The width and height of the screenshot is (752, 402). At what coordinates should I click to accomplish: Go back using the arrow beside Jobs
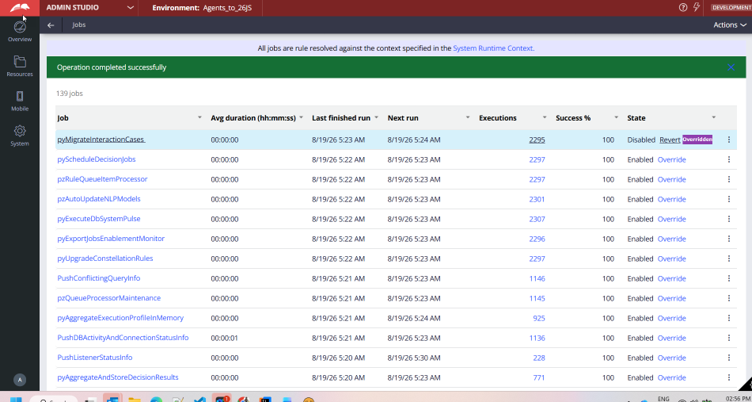[x=51, y=25]
